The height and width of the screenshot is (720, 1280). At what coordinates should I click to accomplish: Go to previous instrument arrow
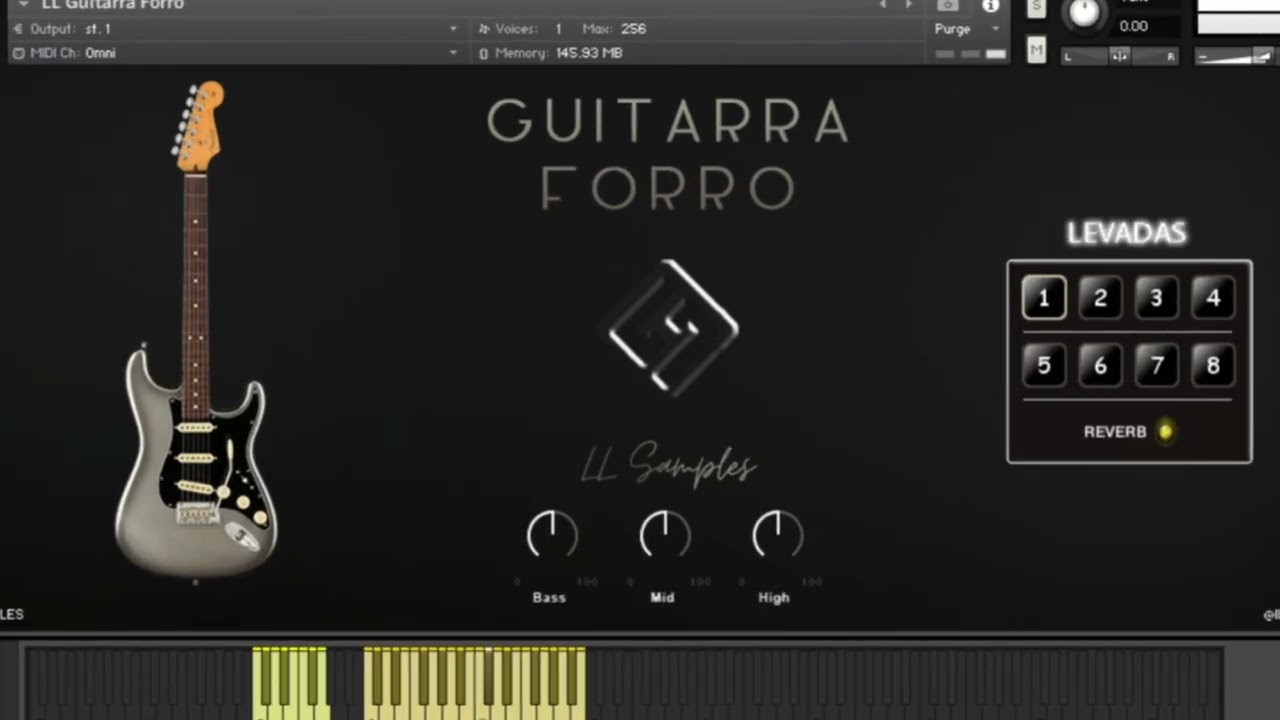tap(882, 5)
